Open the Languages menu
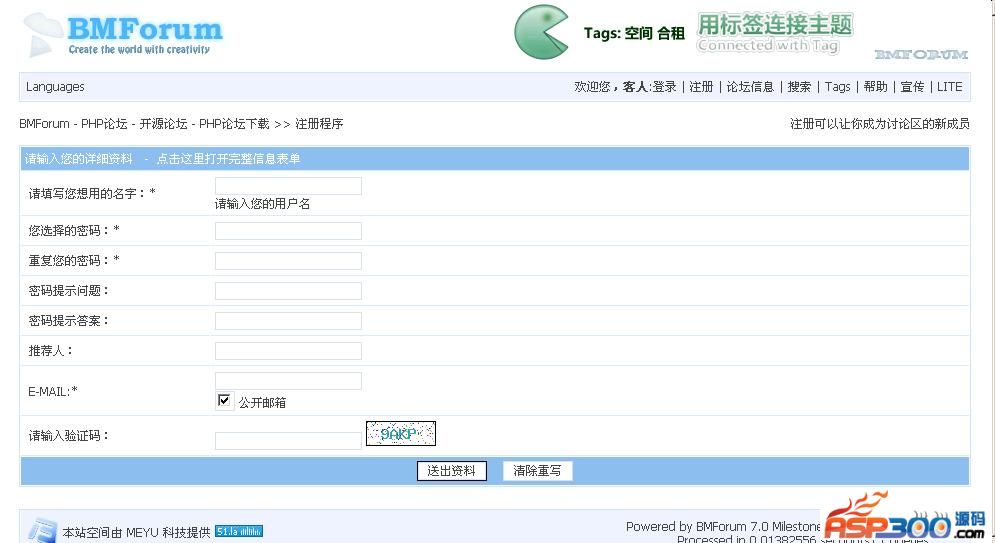 [x=55, y=87]
